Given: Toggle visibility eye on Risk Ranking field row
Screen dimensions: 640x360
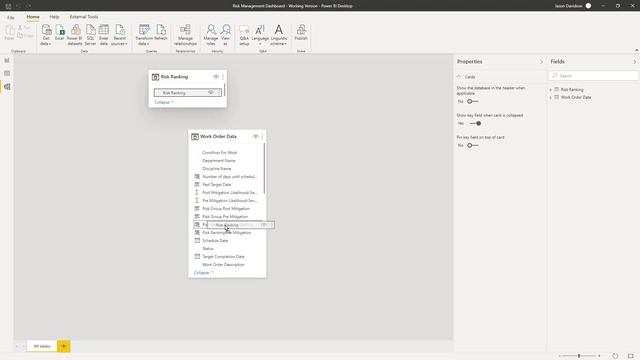Looking at the screenshot, I should [211, 93].
